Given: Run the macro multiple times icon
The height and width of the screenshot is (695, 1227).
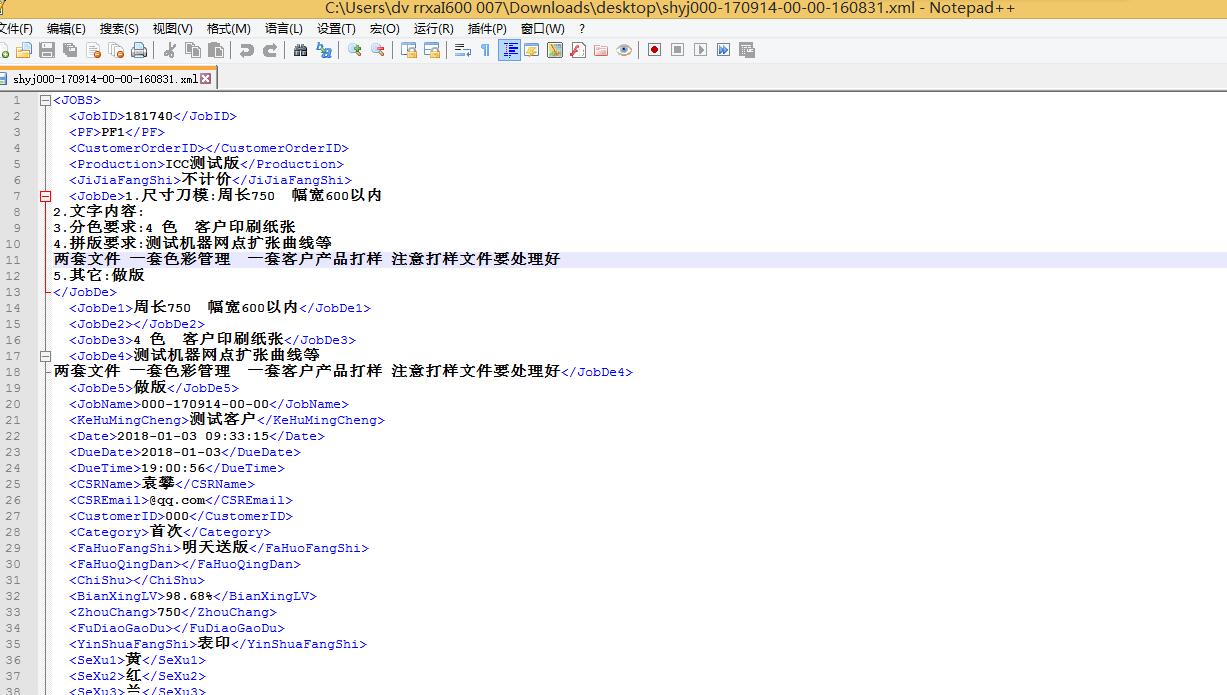Looking at the screenshot, I should [723, 50].
